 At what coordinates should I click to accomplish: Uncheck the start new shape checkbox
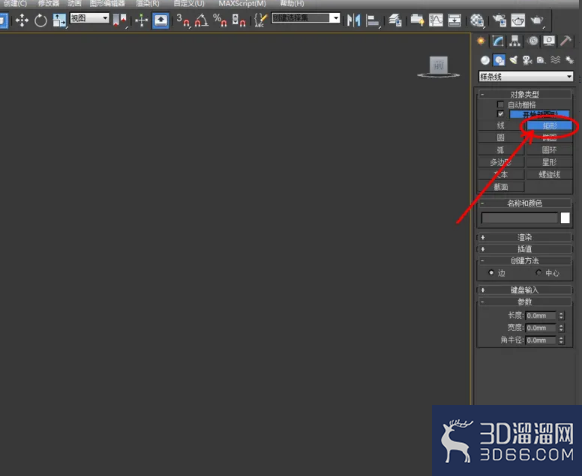tap(500, 114)
